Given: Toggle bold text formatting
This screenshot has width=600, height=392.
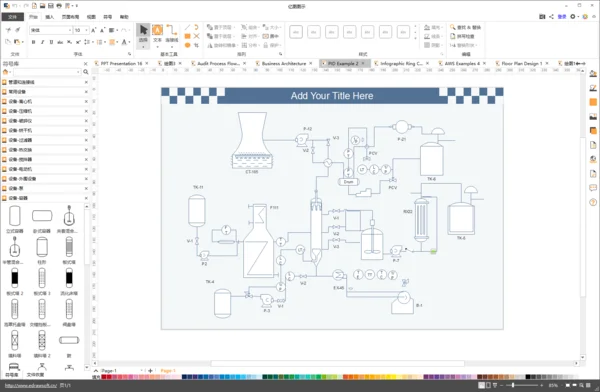Looking at the screenshot, I should click(x=33, y=42).
